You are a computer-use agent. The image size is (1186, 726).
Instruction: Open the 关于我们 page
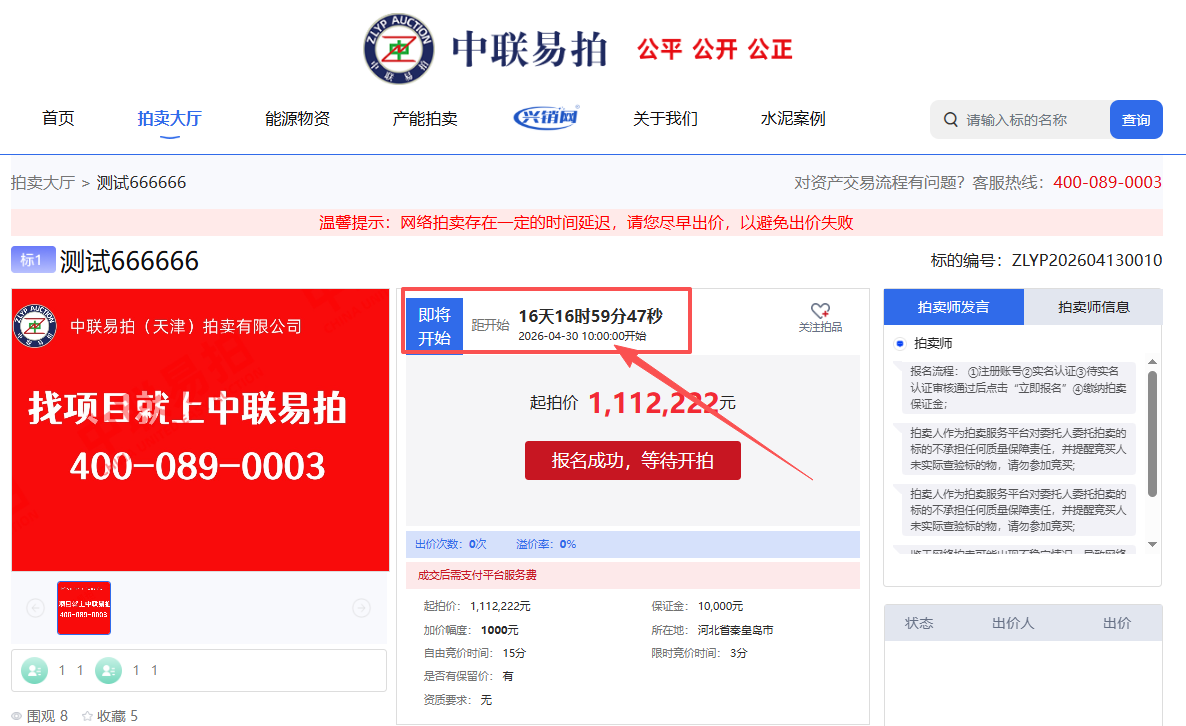[665, 119]
